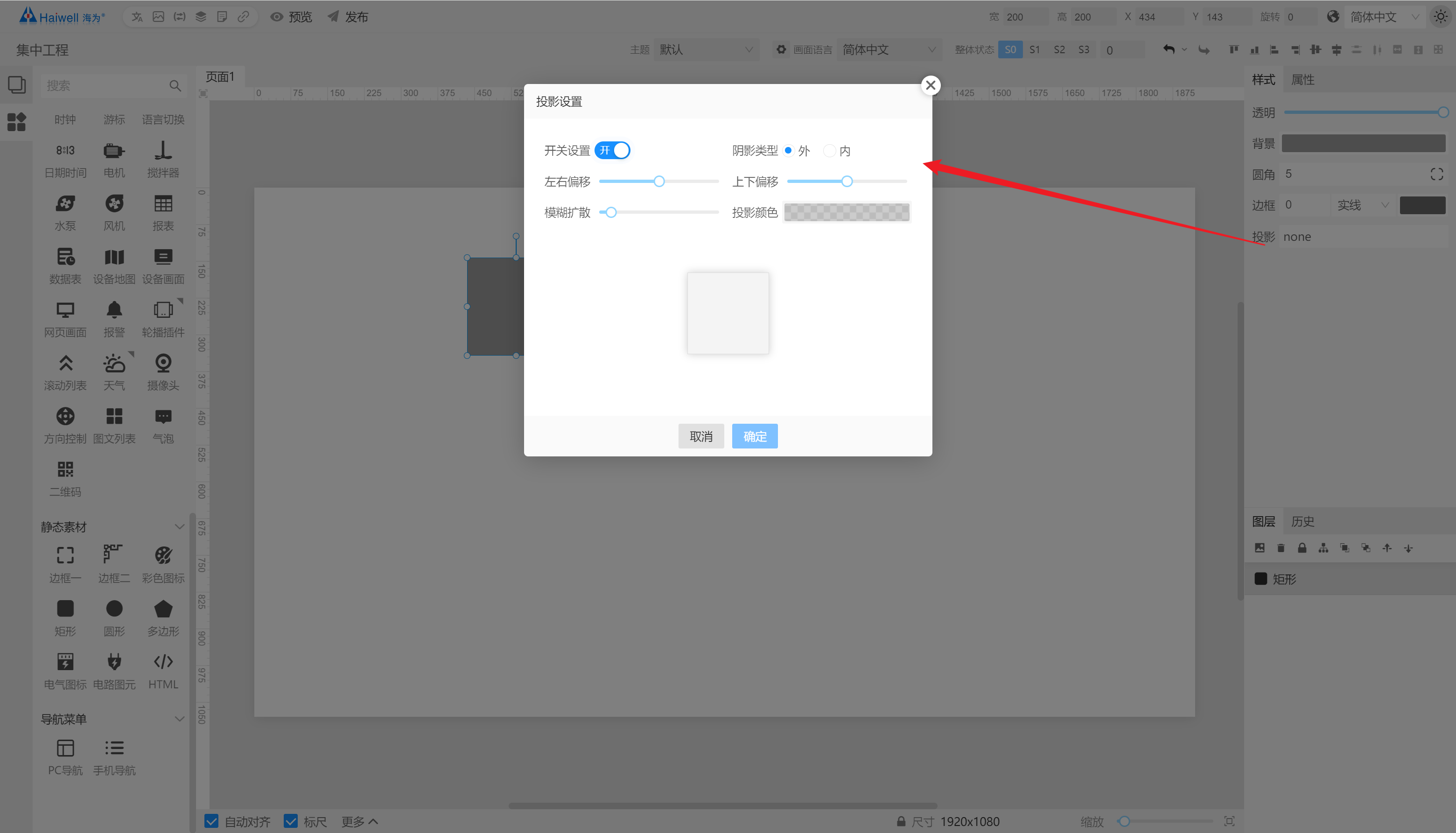Click the trash icon in layers toolbar
Screen dimensions: 1456x833
pyautogui.click(x=1281, y=548)
